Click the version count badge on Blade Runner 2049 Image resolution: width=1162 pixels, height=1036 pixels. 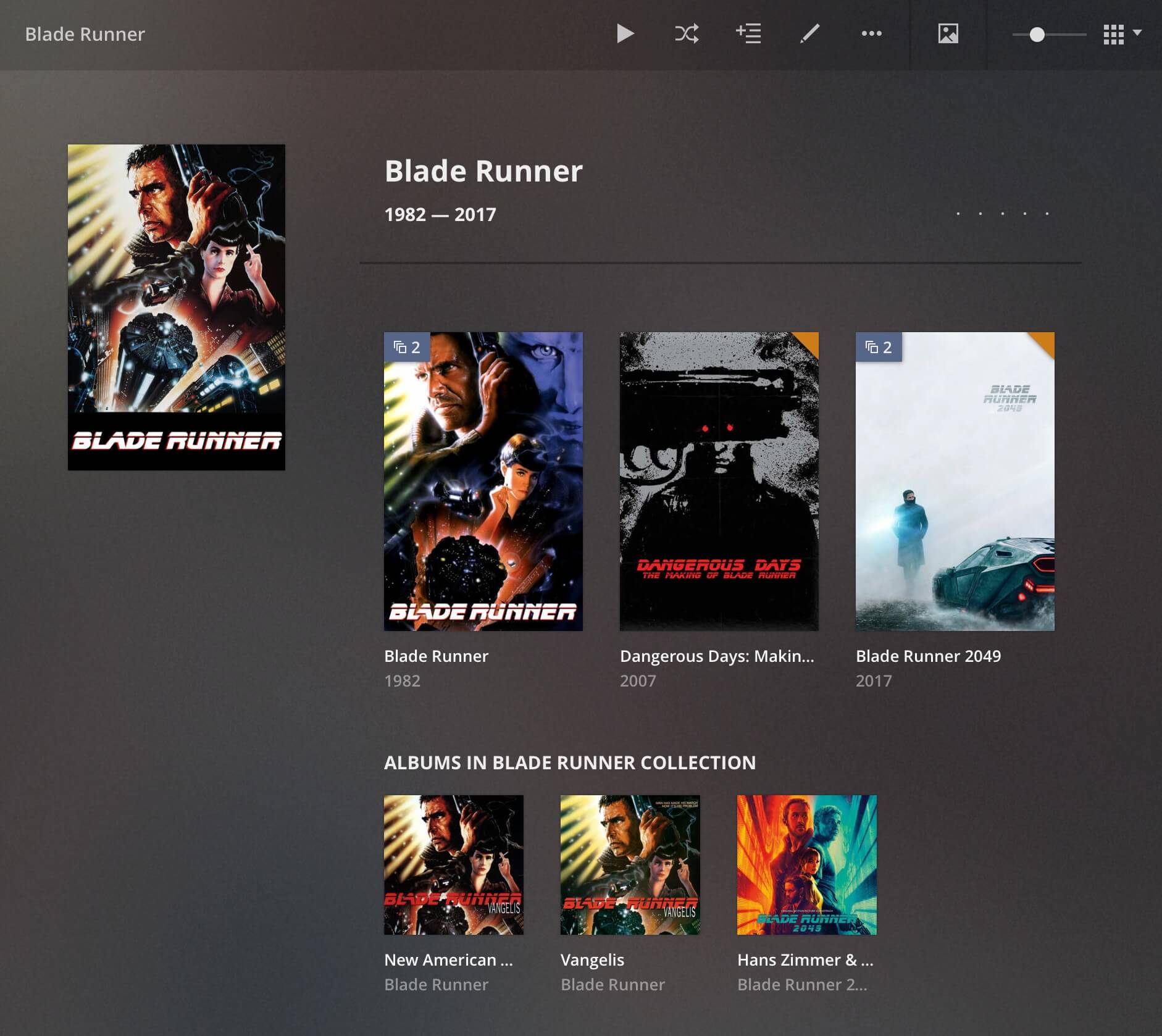(879, 347)
